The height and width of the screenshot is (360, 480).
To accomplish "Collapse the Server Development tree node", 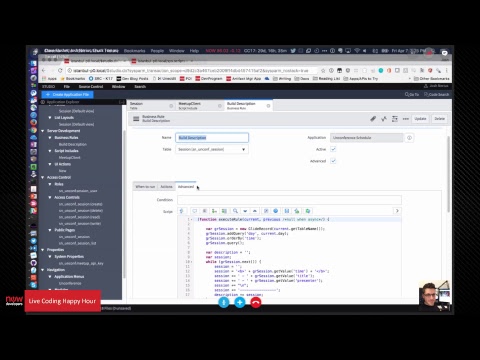I will pyautogui.click(x=42, y=131).
